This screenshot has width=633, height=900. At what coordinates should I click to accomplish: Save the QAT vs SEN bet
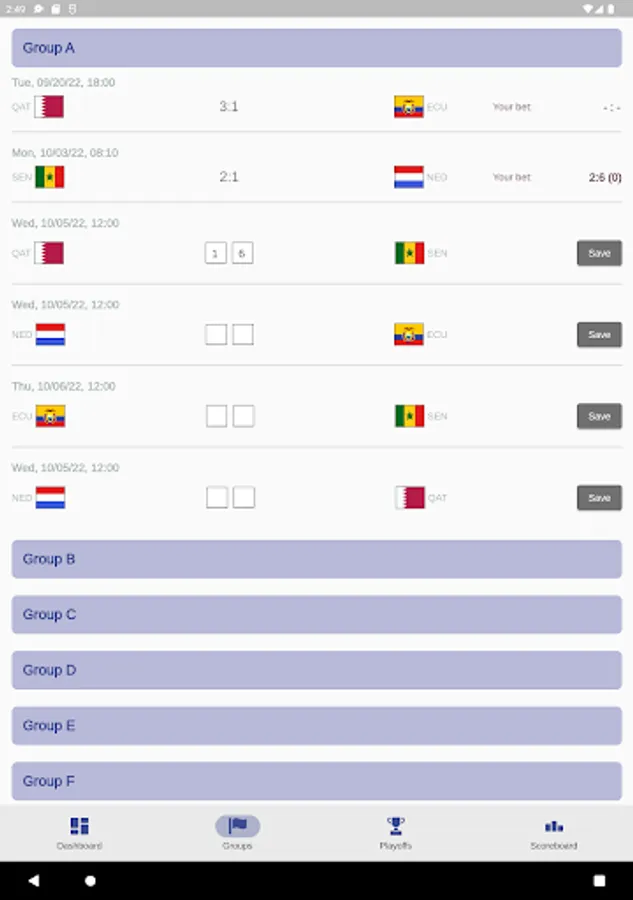[599, 253]
